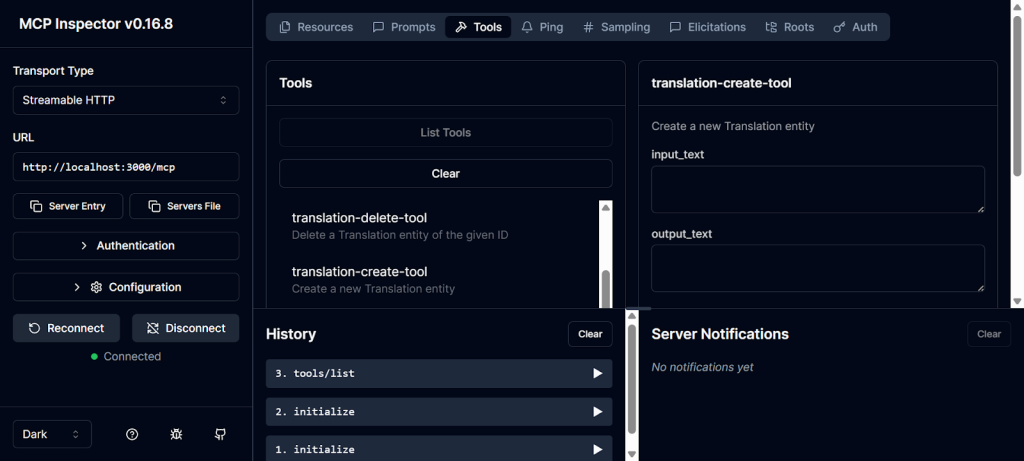Click the bug report icon
This screenshot has height=461, width=1024.
coord(176,434)
